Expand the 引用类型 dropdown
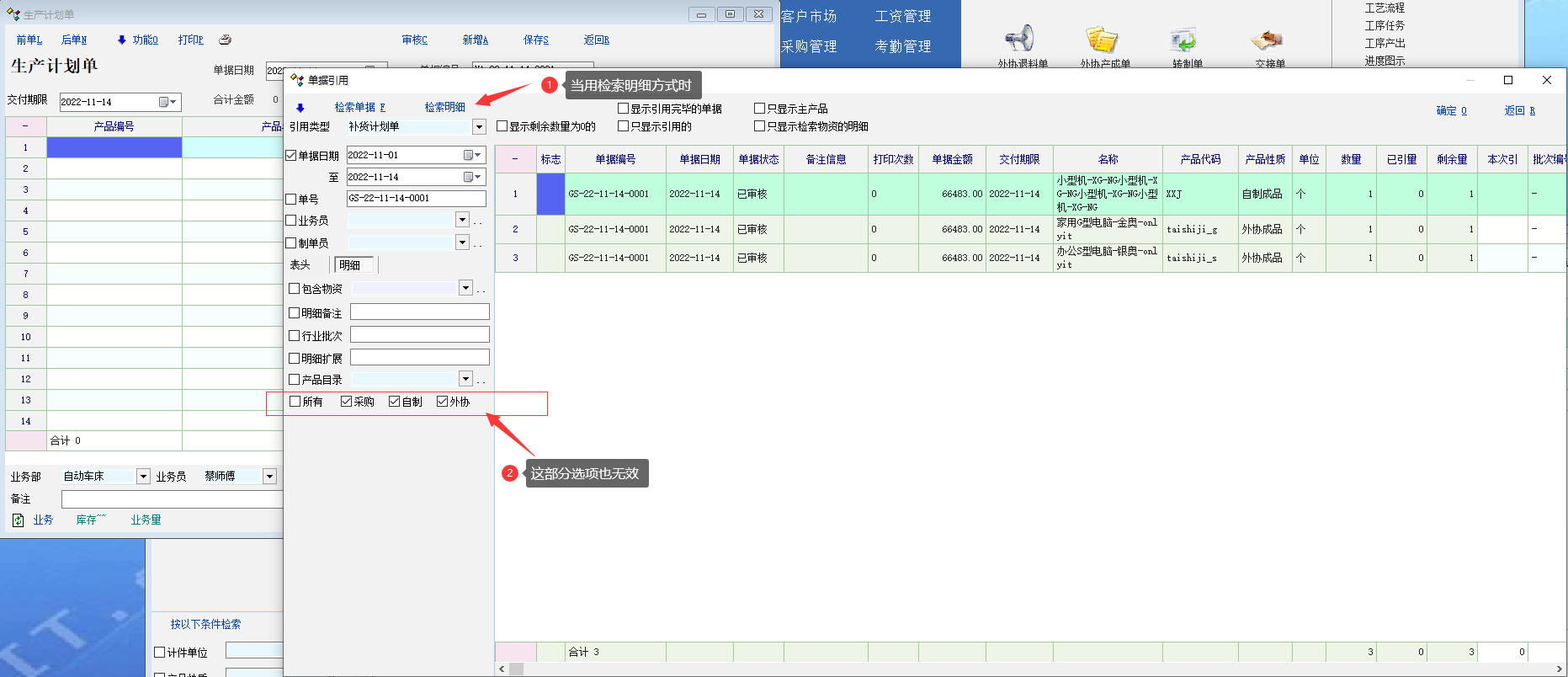This screenshot has width=1568, height=677. (x=479, y=127)
